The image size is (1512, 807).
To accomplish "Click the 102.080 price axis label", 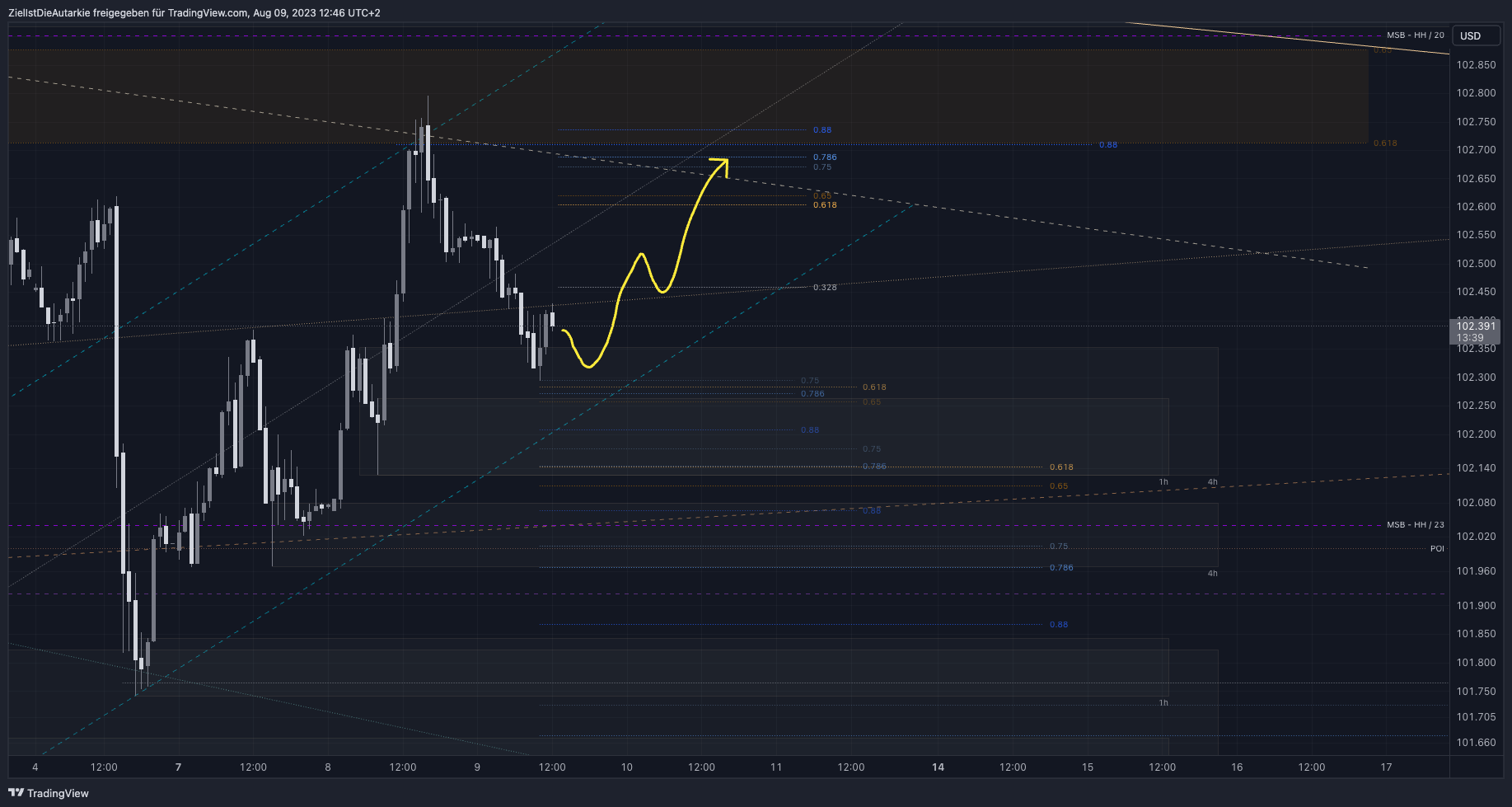I will (x=1476, y=503).
